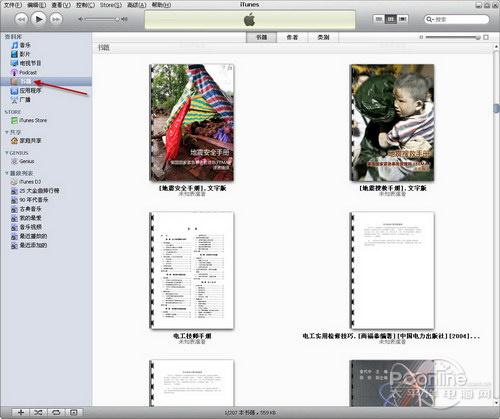Select the 电工实用检修技巧 book cover
500x419 pixels.
[x=392, y=270]
